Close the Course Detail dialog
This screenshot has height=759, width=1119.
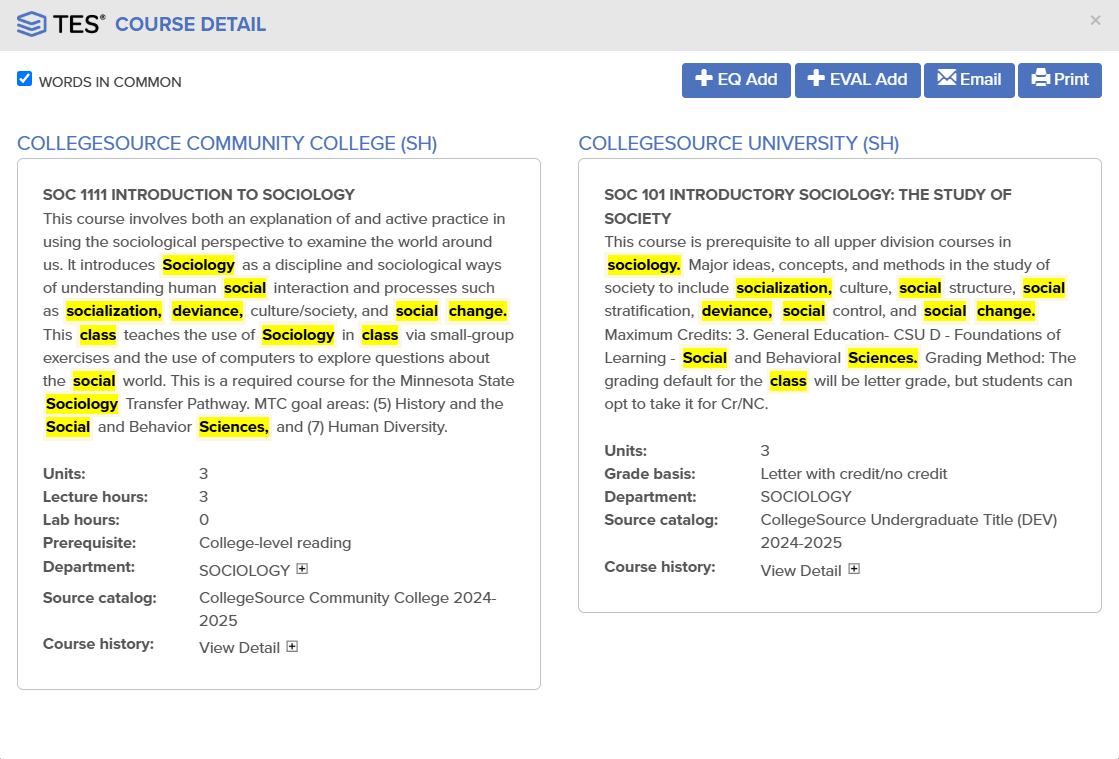point(1095,21)
